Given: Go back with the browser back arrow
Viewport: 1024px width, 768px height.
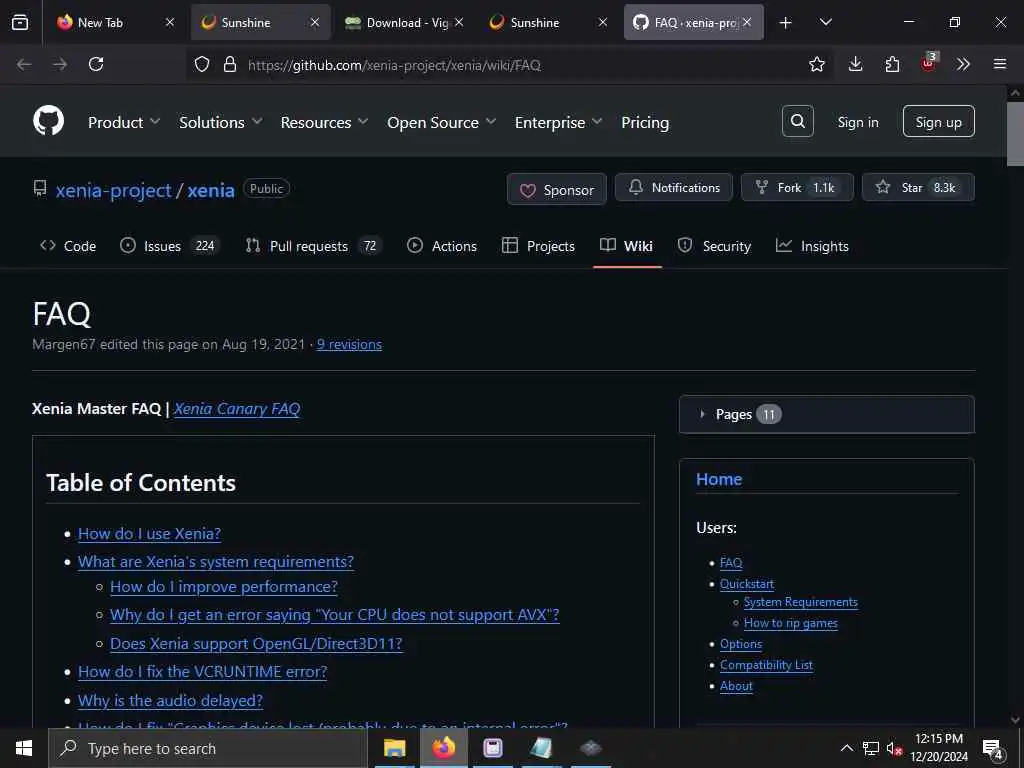Looking at the screenshot, I should pyautogui.click(x=24, y=64).
